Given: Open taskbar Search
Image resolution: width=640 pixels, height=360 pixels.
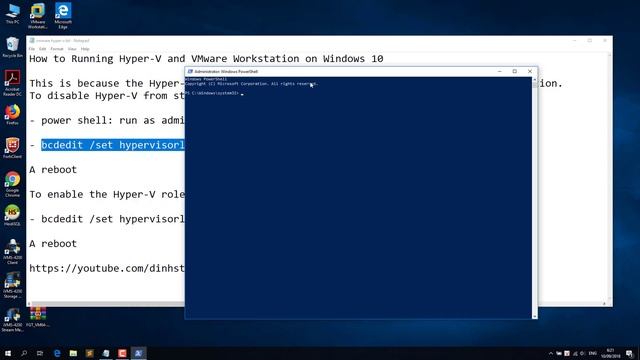Looking at the screenshot, I should coord(24,353).
